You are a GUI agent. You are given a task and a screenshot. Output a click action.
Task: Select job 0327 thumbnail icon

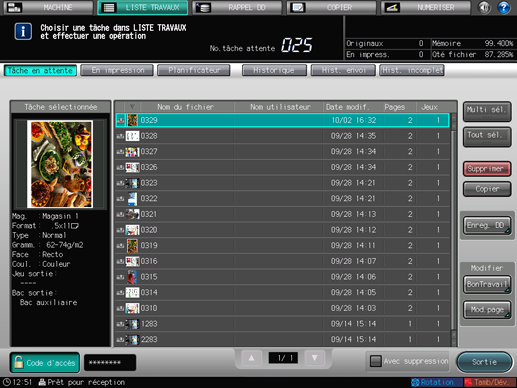tap(132, 152)
